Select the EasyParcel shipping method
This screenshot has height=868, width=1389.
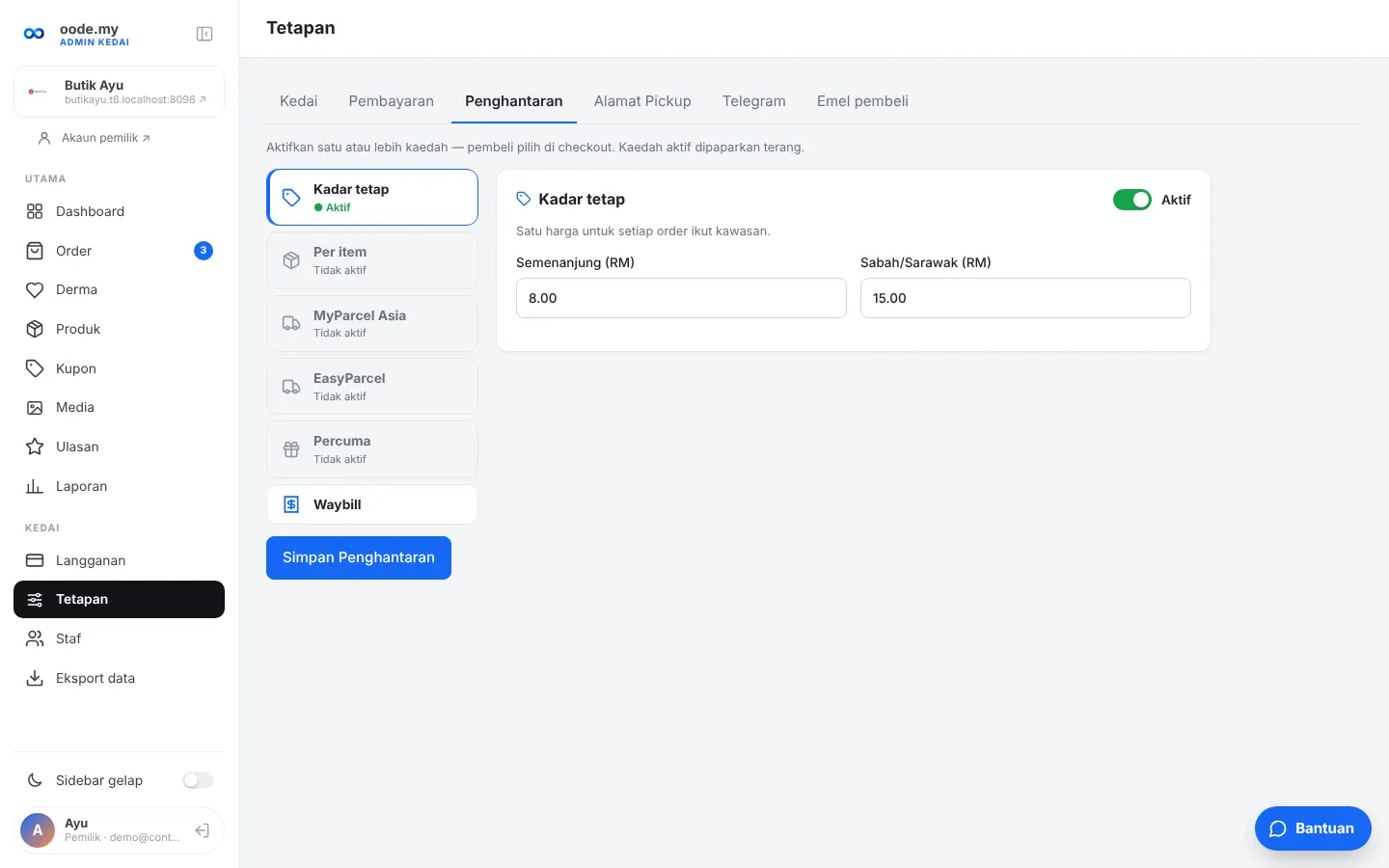372,387
